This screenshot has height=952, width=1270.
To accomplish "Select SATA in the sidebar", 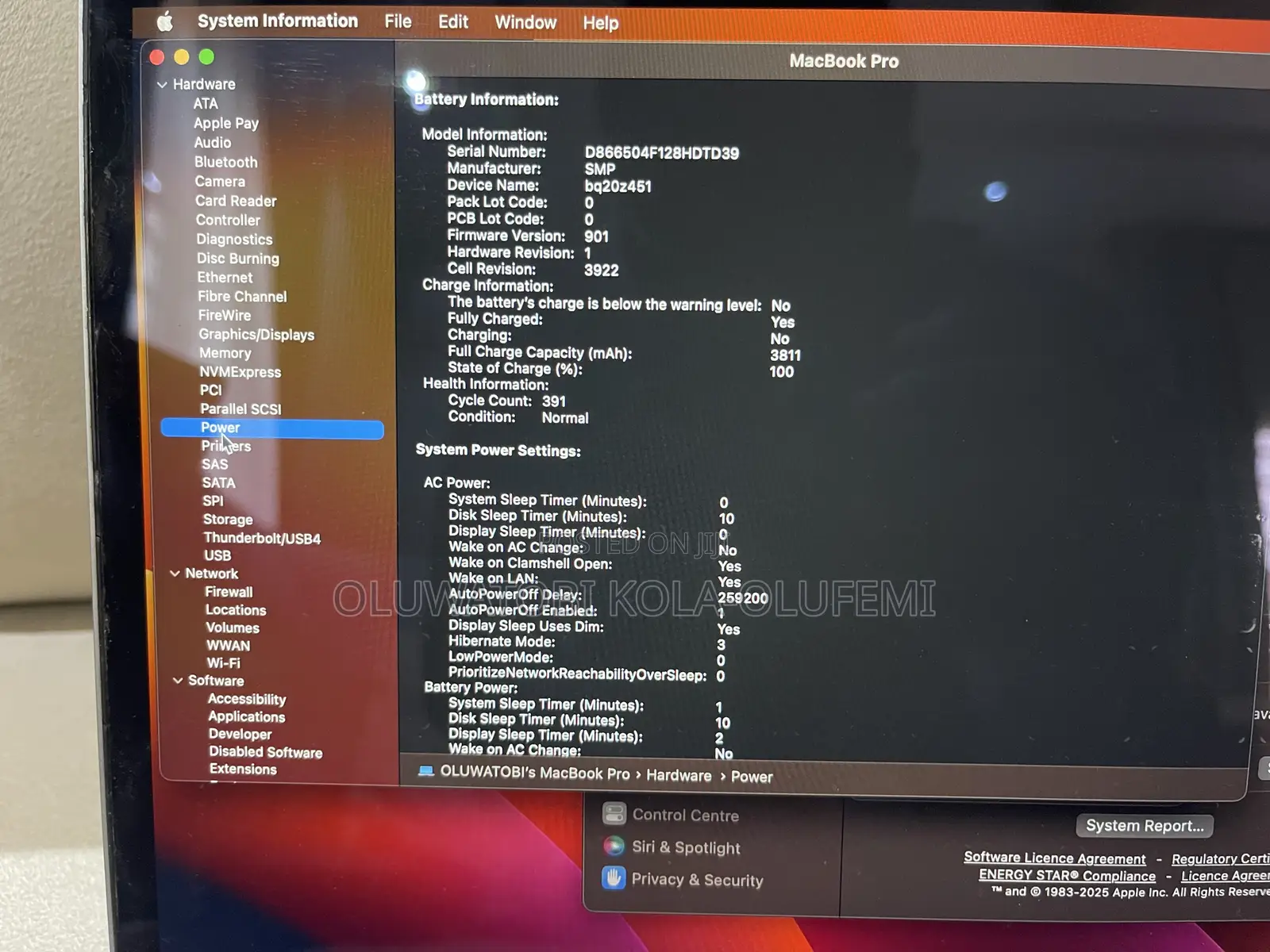I will pyautogui.click(x=218, y=483).
